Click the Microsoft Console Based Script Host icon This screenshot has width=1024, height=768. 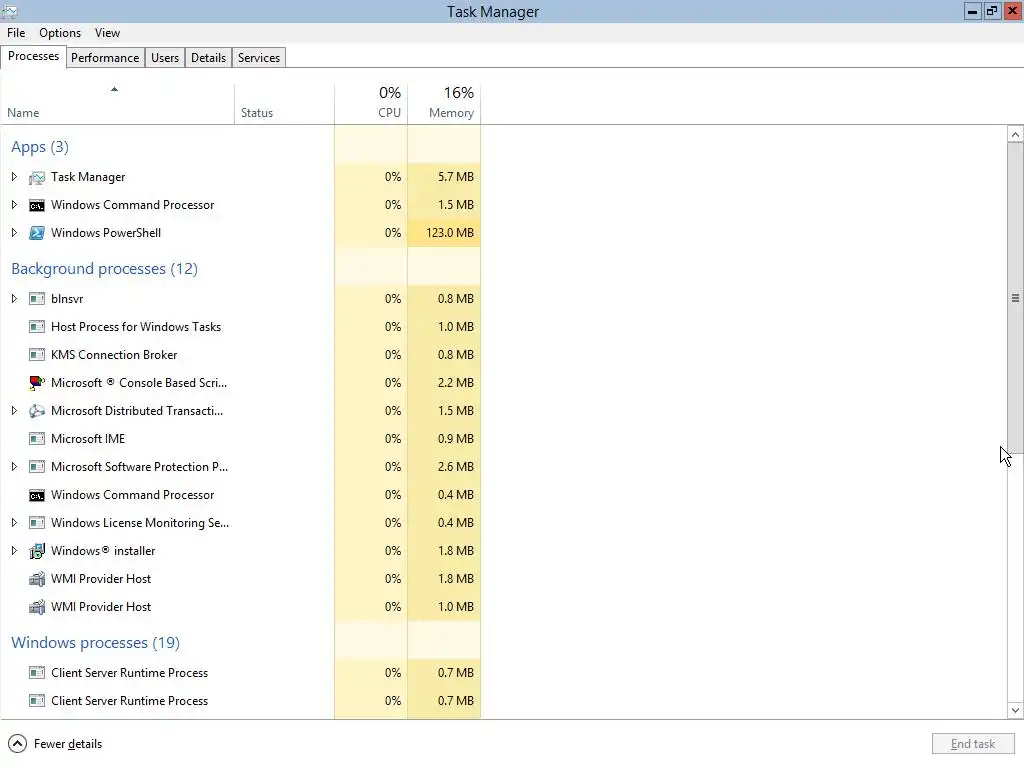point(37,383)
